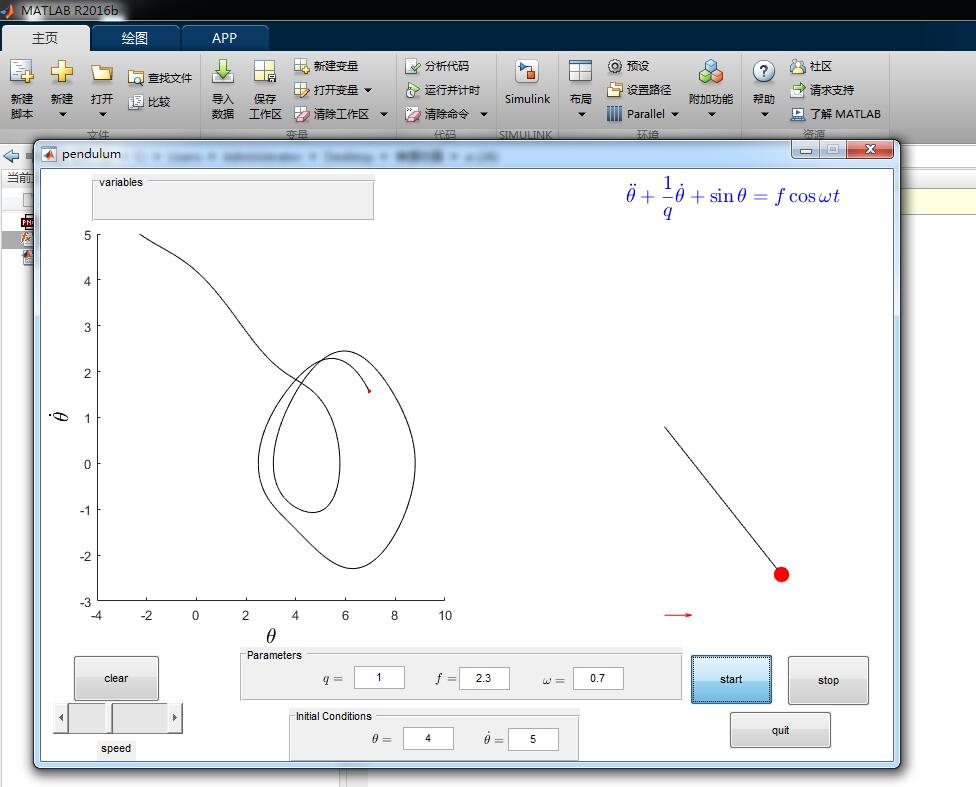Viewport: 976px width, 787px height.
Task: Switch to the APP tab
Action: pos(224,38)
